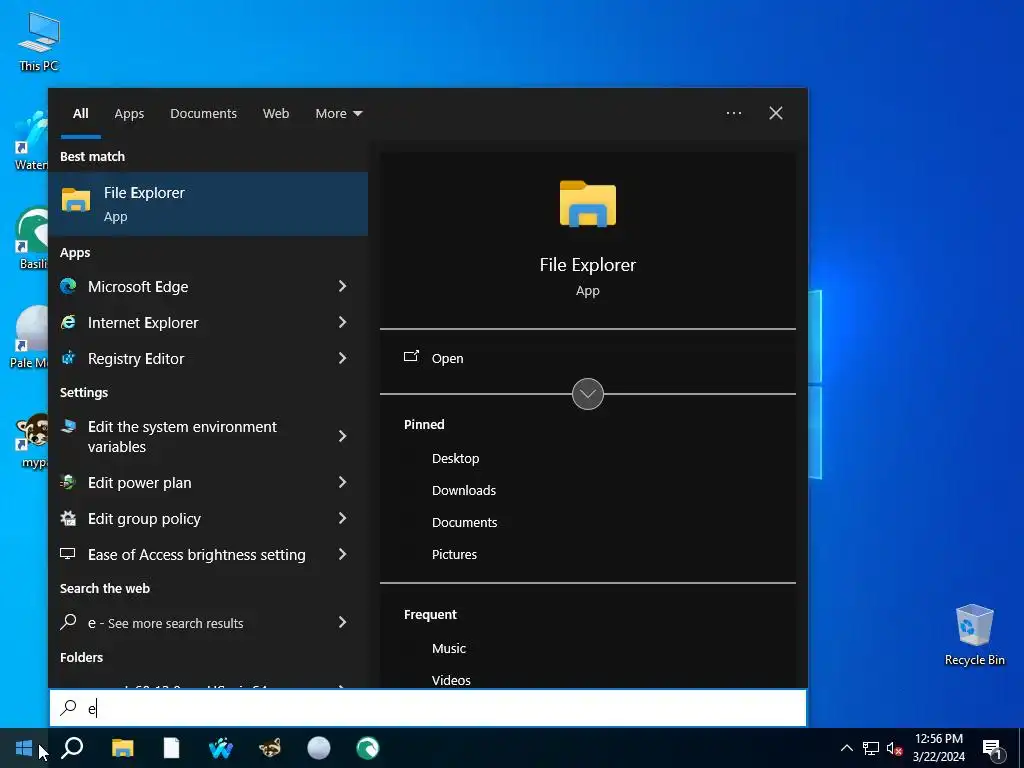The image size is (1024, 768).
Task: Click the search text input box
Action: click(428, 708)
